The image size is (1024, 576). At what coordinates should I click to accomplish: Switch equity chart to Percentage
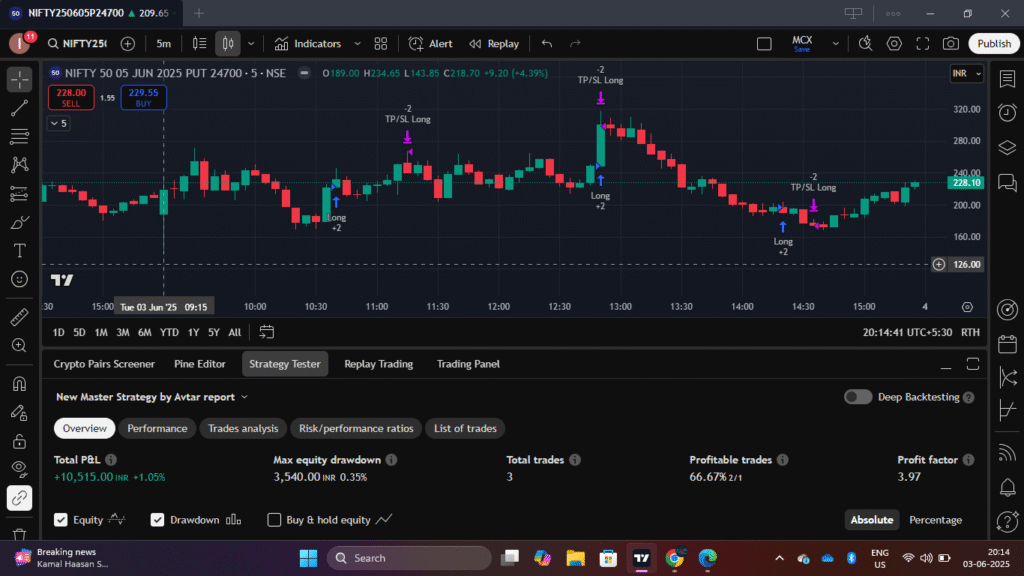935,520
